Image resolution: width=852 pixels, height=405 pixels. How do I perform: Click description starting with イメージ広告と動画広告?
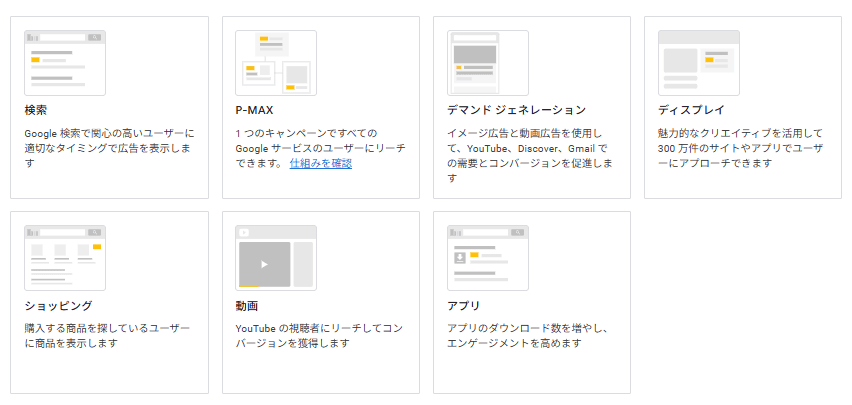(x=530, y=156)
